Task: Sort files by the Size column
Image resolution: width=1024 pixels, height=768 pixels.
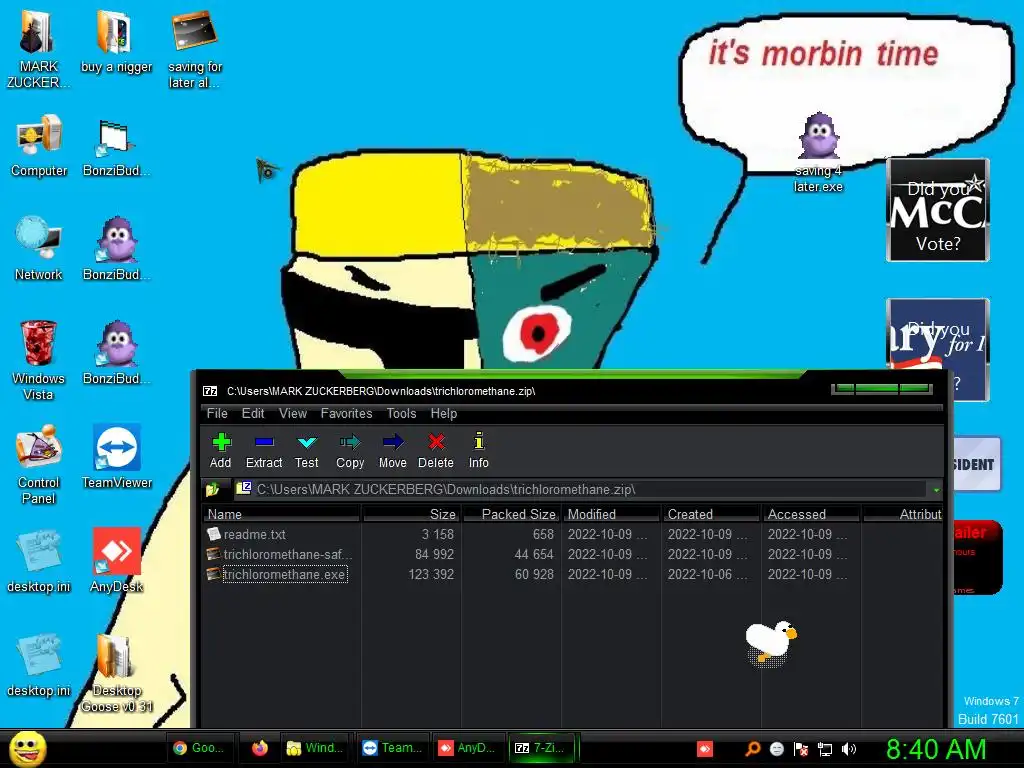Action: point(411,514)
